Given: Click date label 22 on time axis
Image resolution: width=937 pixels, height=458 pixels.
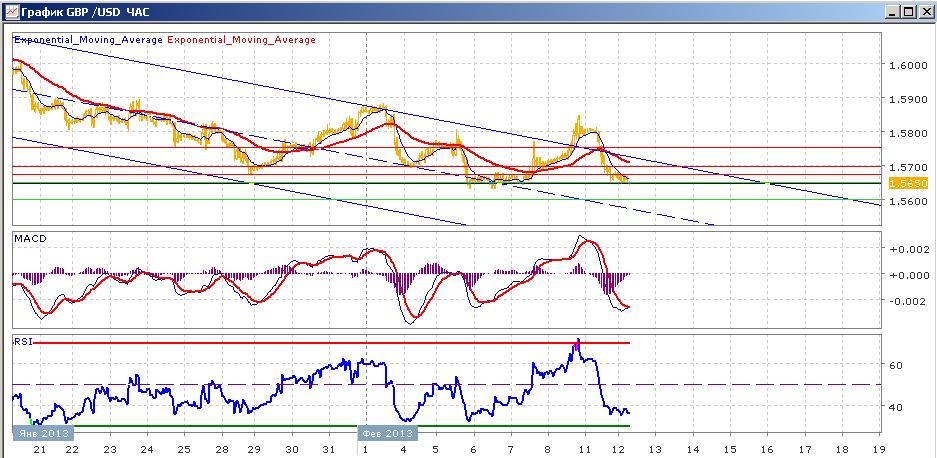Looking at the screenshot, I should [71, 449].
